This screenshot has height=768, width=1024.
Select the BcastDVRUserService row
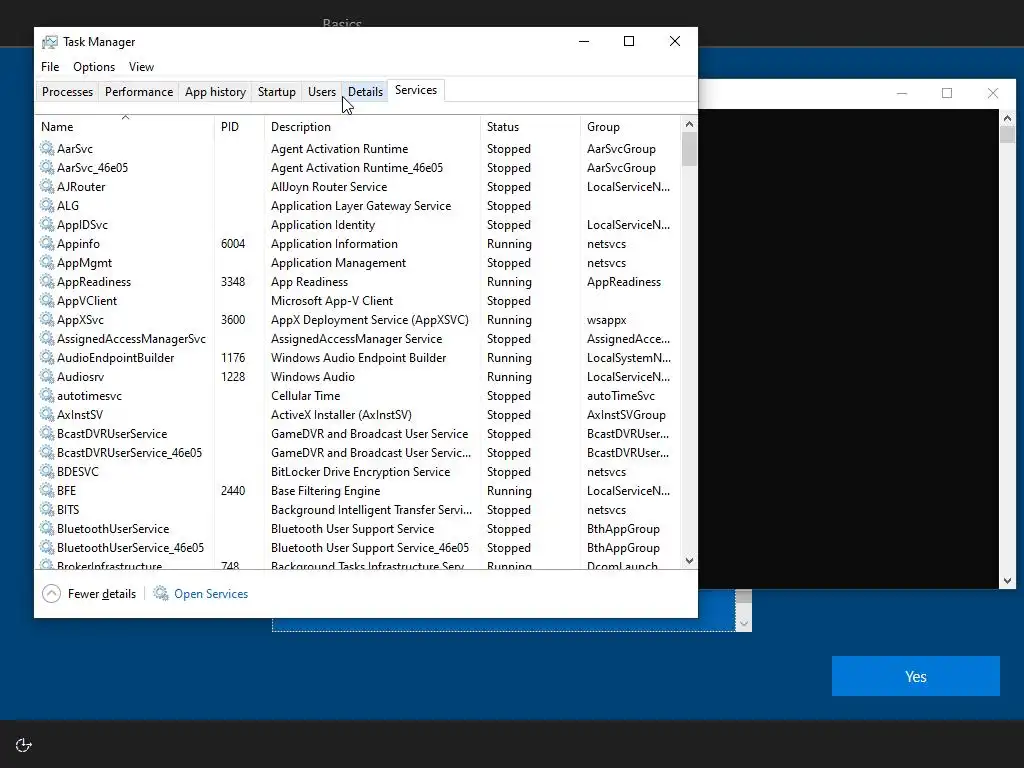[358, 434]
